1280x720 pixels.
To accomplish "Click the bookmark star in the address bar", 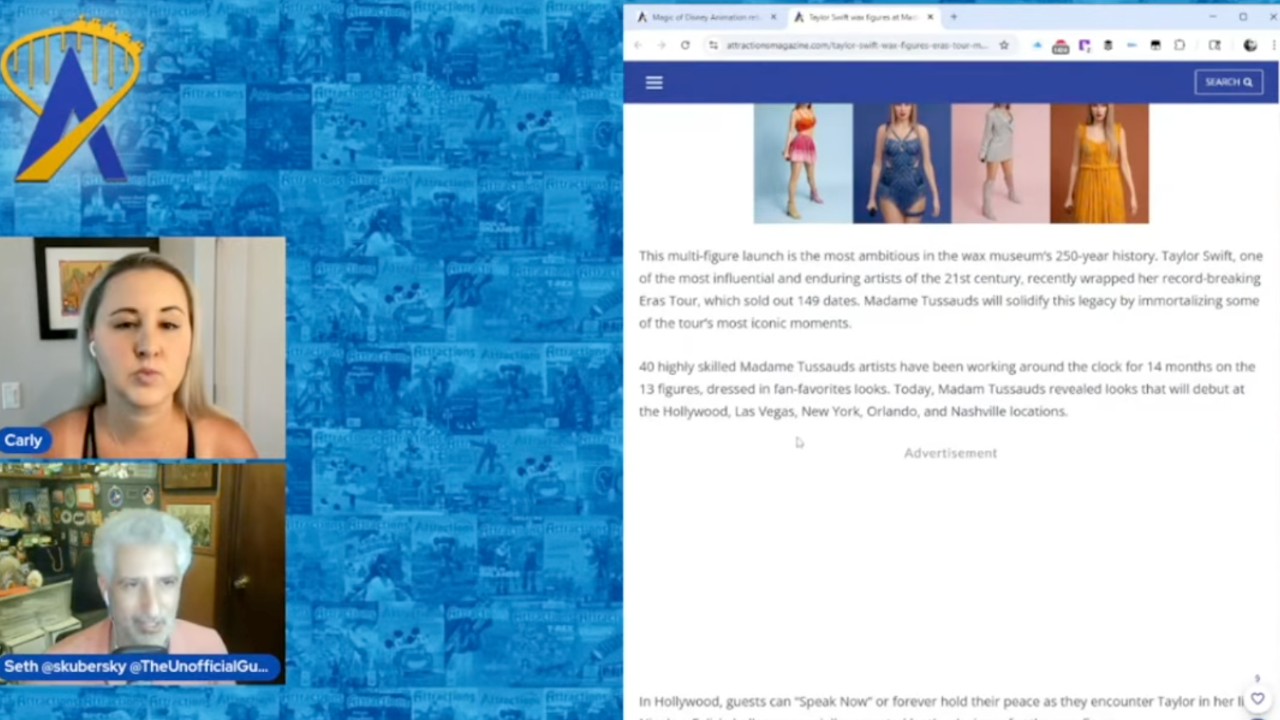I will click(1004, 45).
